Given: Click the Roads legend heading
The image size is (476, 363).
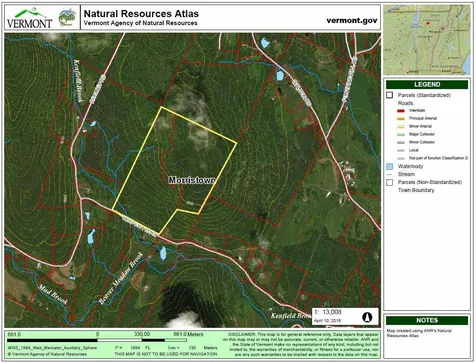Looking at the screenshot, I should pos(405,103).
